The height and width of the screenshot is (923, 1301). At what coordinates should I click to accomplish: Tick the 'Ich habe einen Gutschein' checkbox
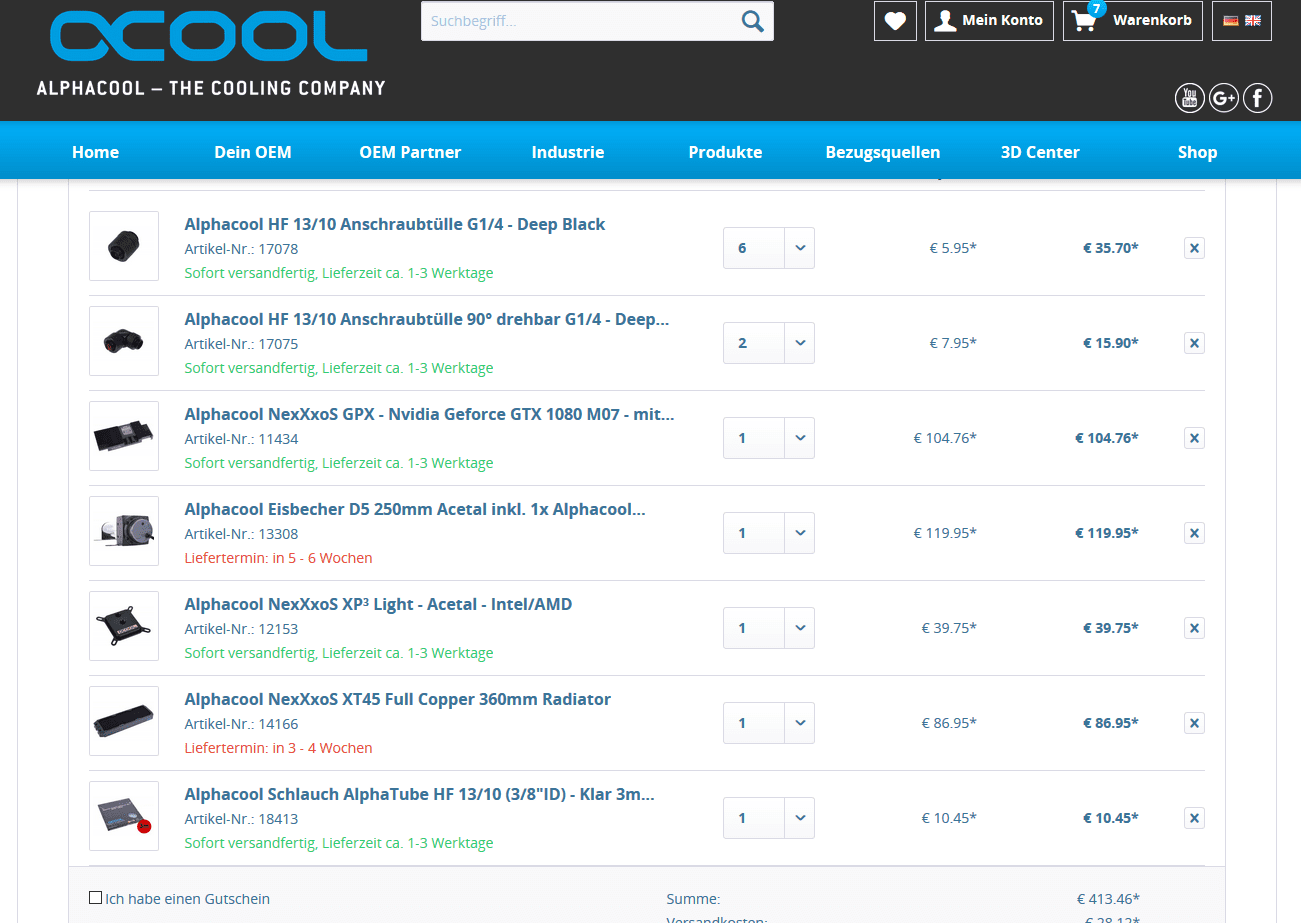point(95,898)
